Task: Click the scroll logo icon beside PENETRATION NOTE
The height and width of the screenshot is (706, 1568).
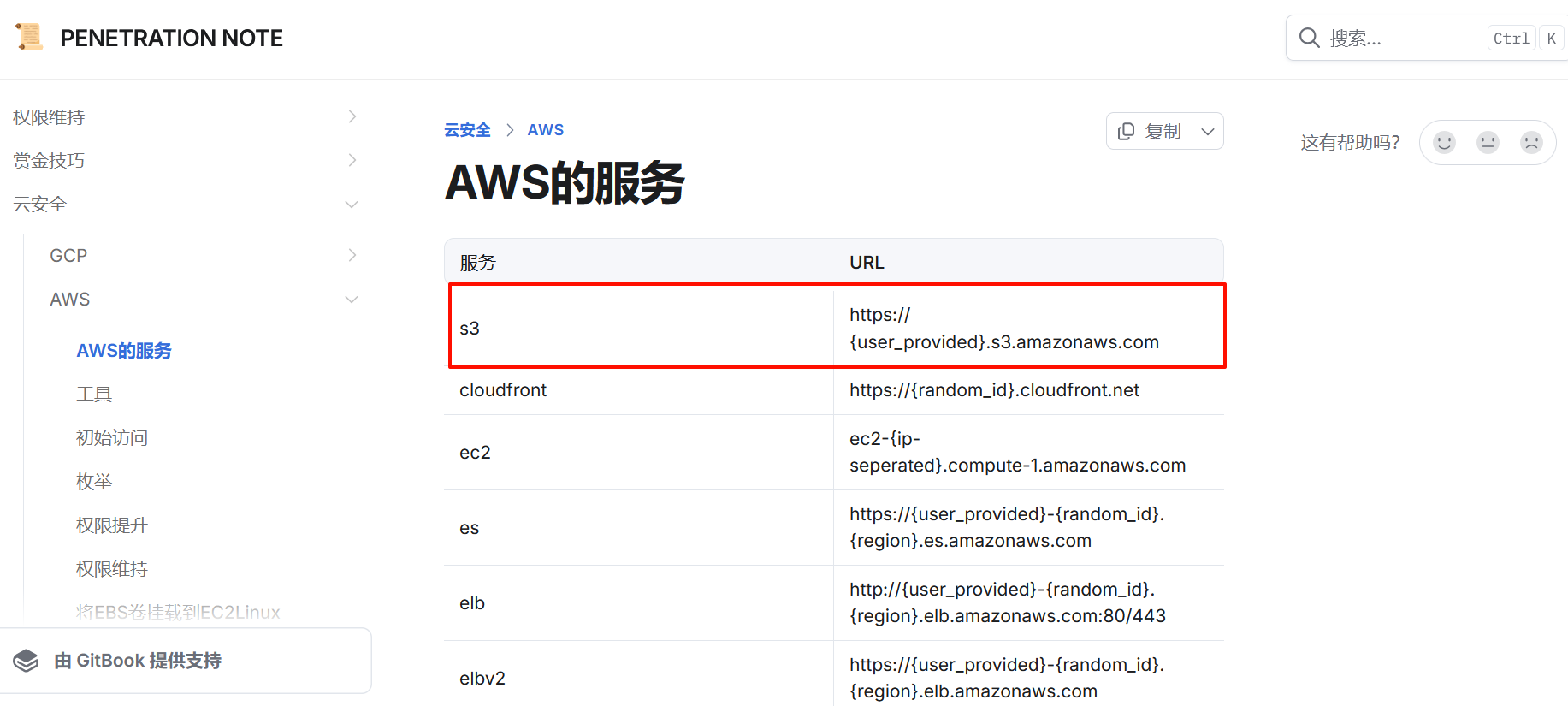Action: [x=29, y=37]
